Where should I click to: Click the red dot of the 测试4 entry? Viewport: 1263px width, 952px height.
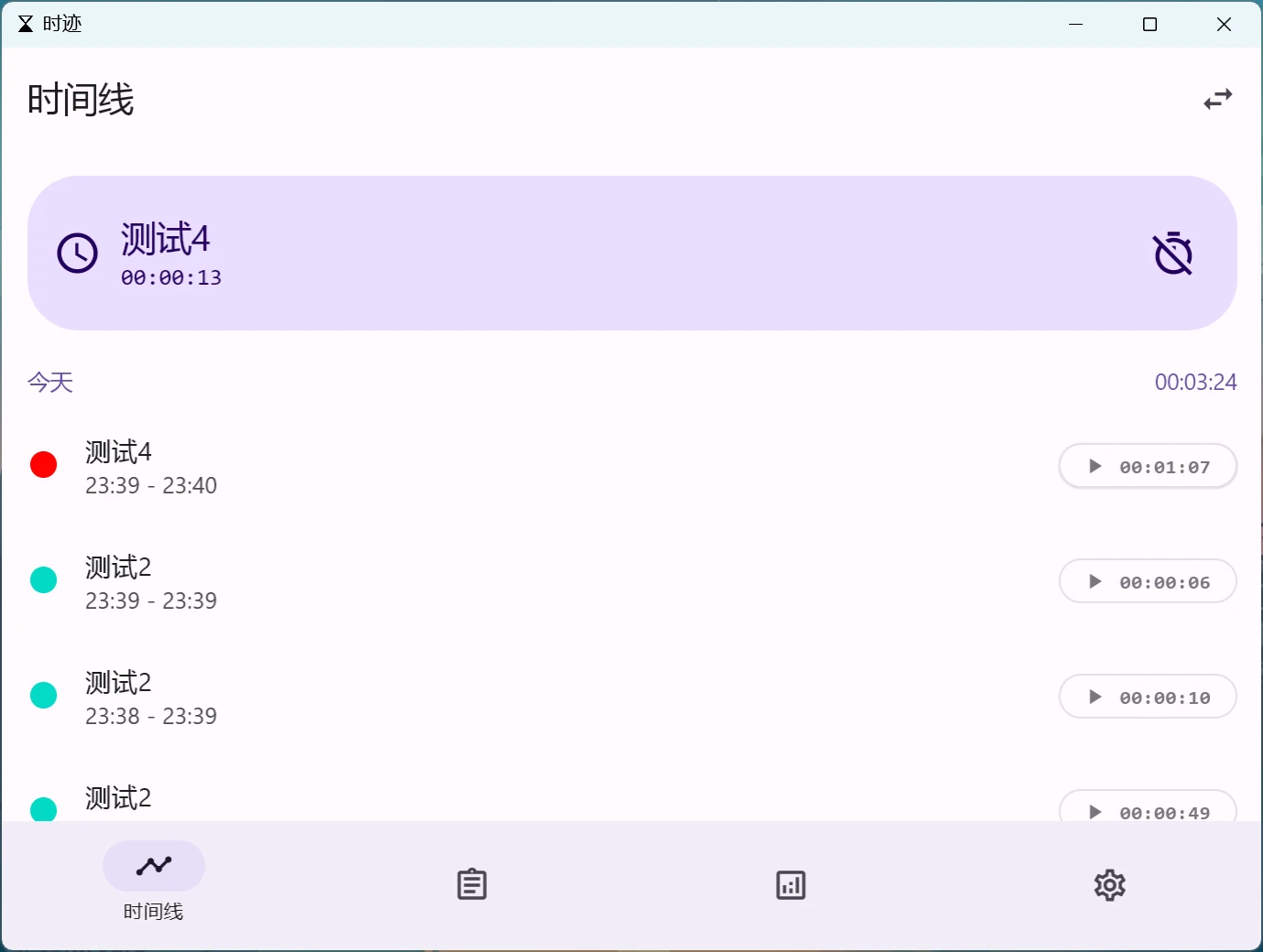point(44,465)
